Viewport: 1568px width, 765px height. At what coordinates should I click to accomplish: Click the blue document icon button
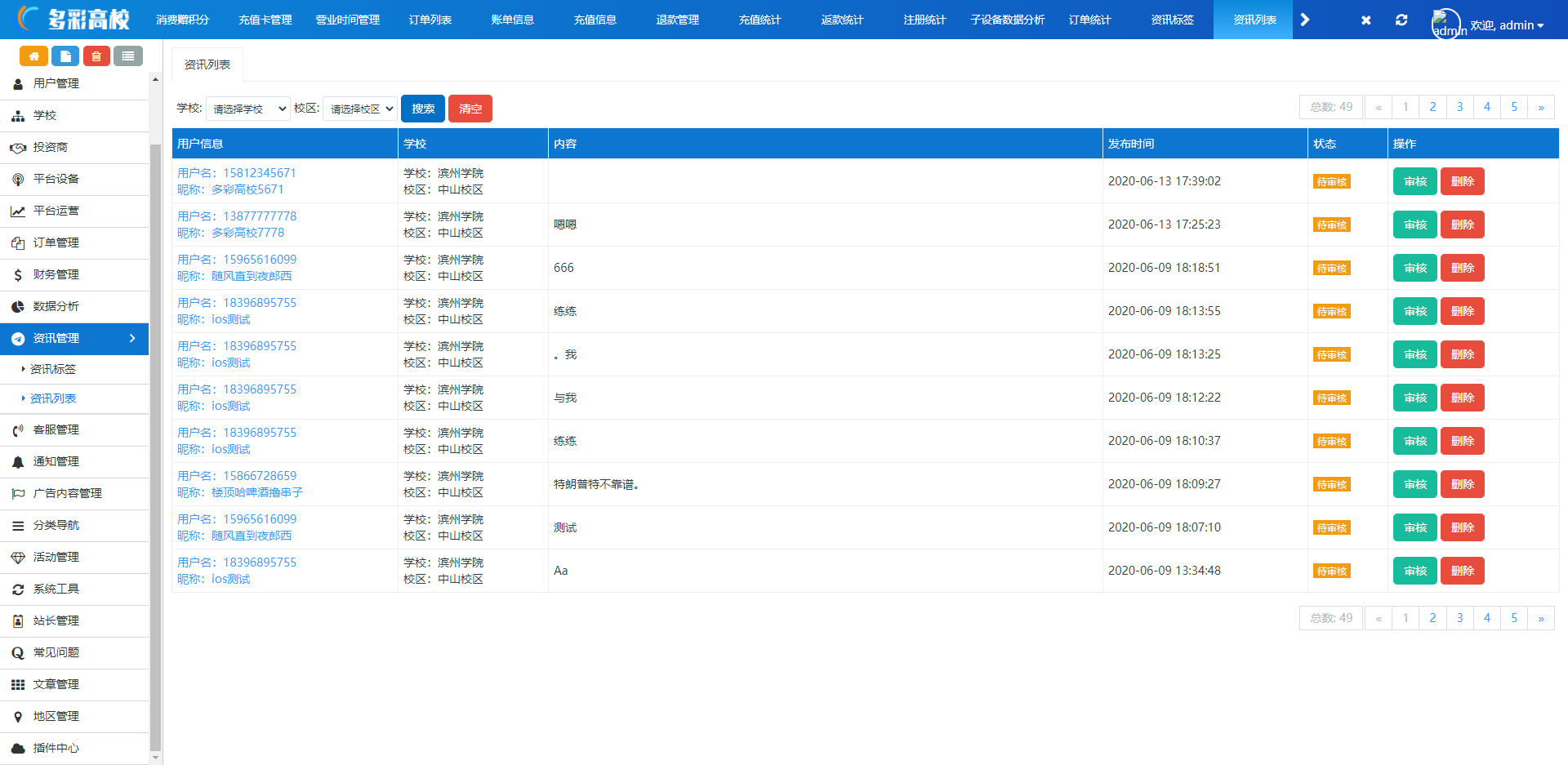[65, 56]
